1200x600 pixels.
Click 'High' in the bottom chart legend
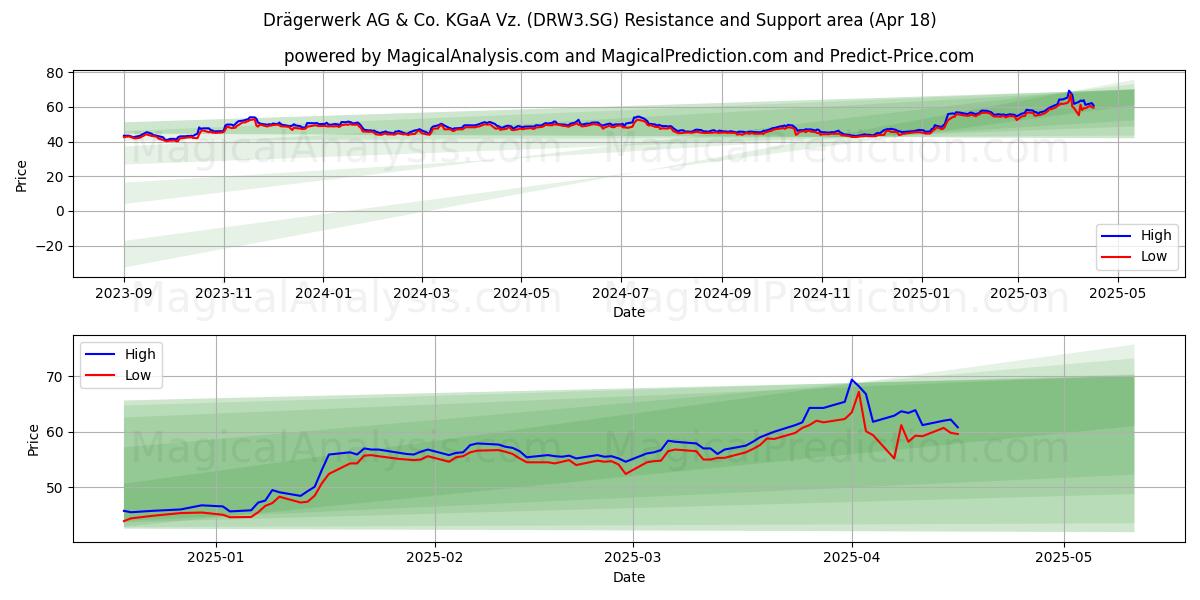(140, 354)
